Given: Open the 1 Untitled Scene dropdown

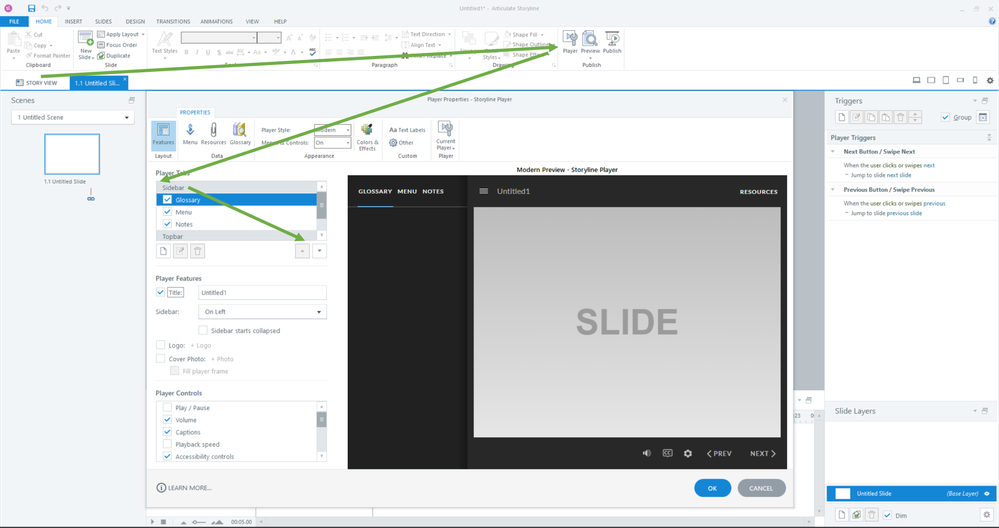Looking at the screenshot, I should [73, 117].
